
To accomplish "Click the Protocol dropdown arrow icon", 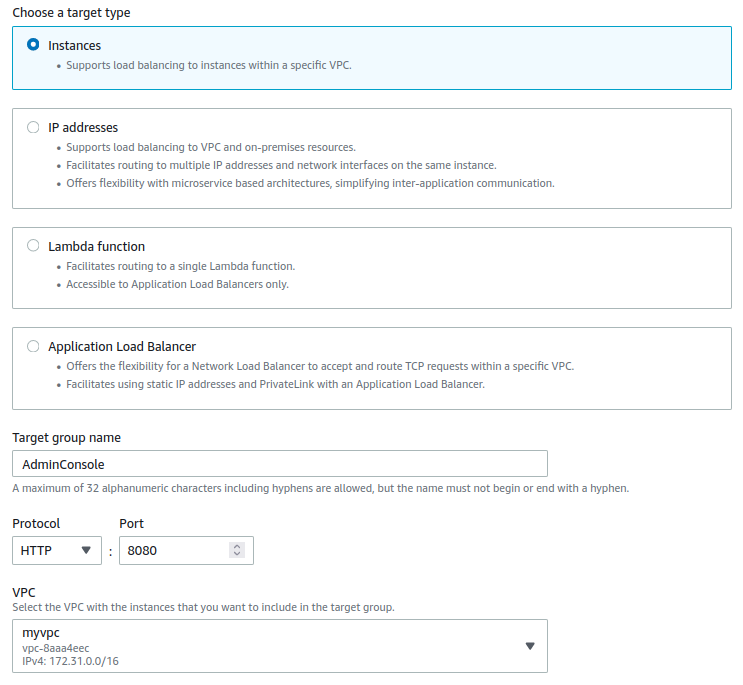I will (86, 550).
